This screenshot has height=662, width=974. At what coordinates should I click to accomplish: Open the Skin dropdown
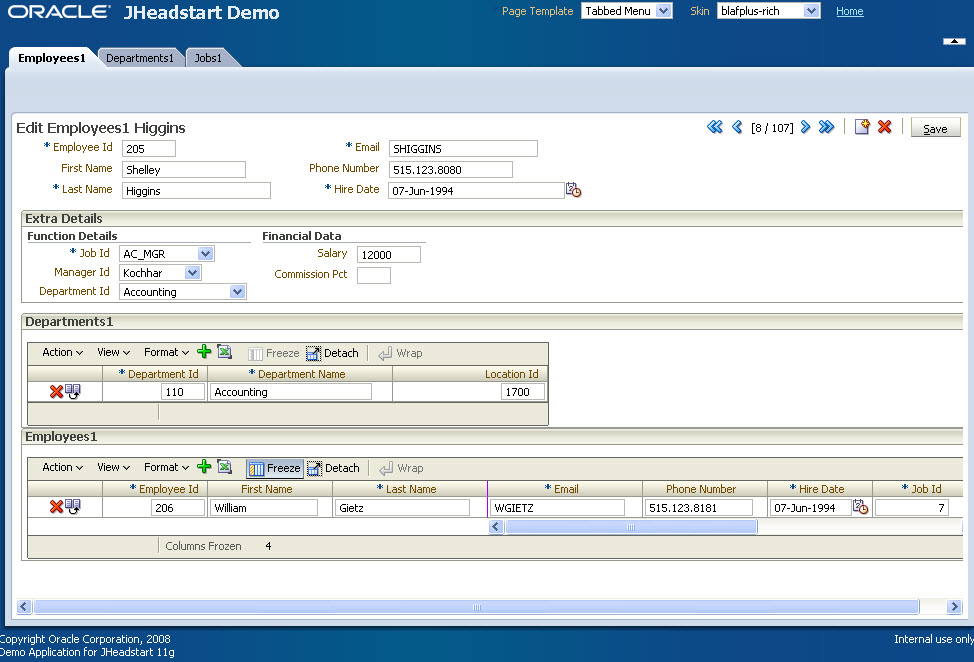[768, 11]
